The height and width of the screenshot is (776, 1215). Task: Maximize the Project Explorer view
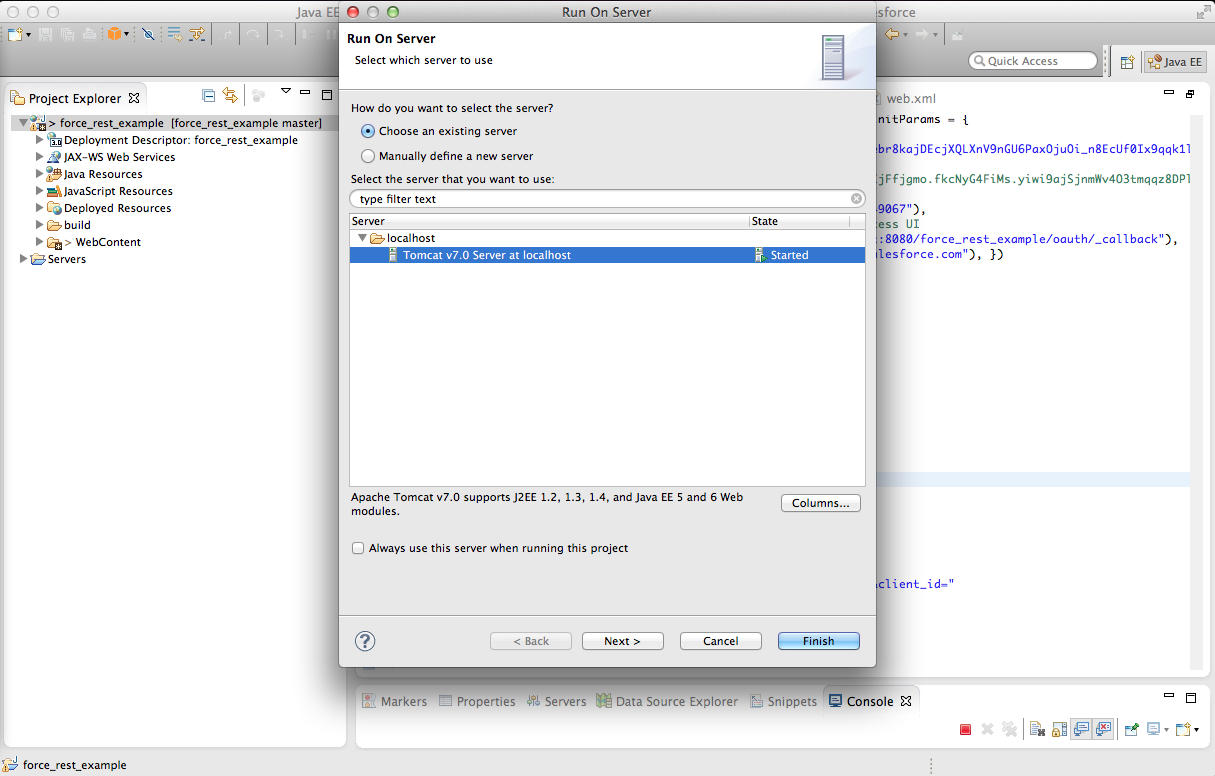pos(326,96)
